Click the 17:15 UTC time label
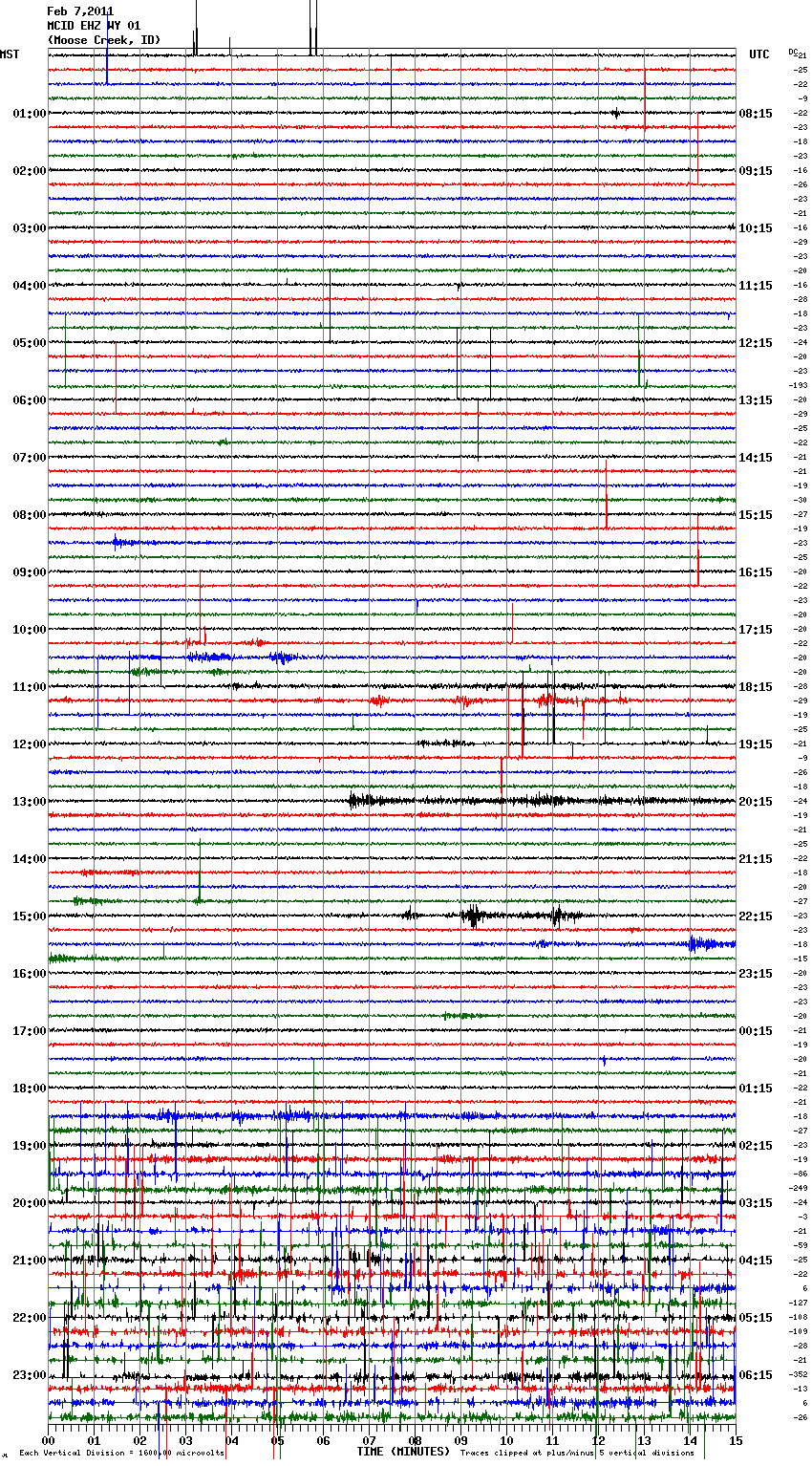 (756, 630)
